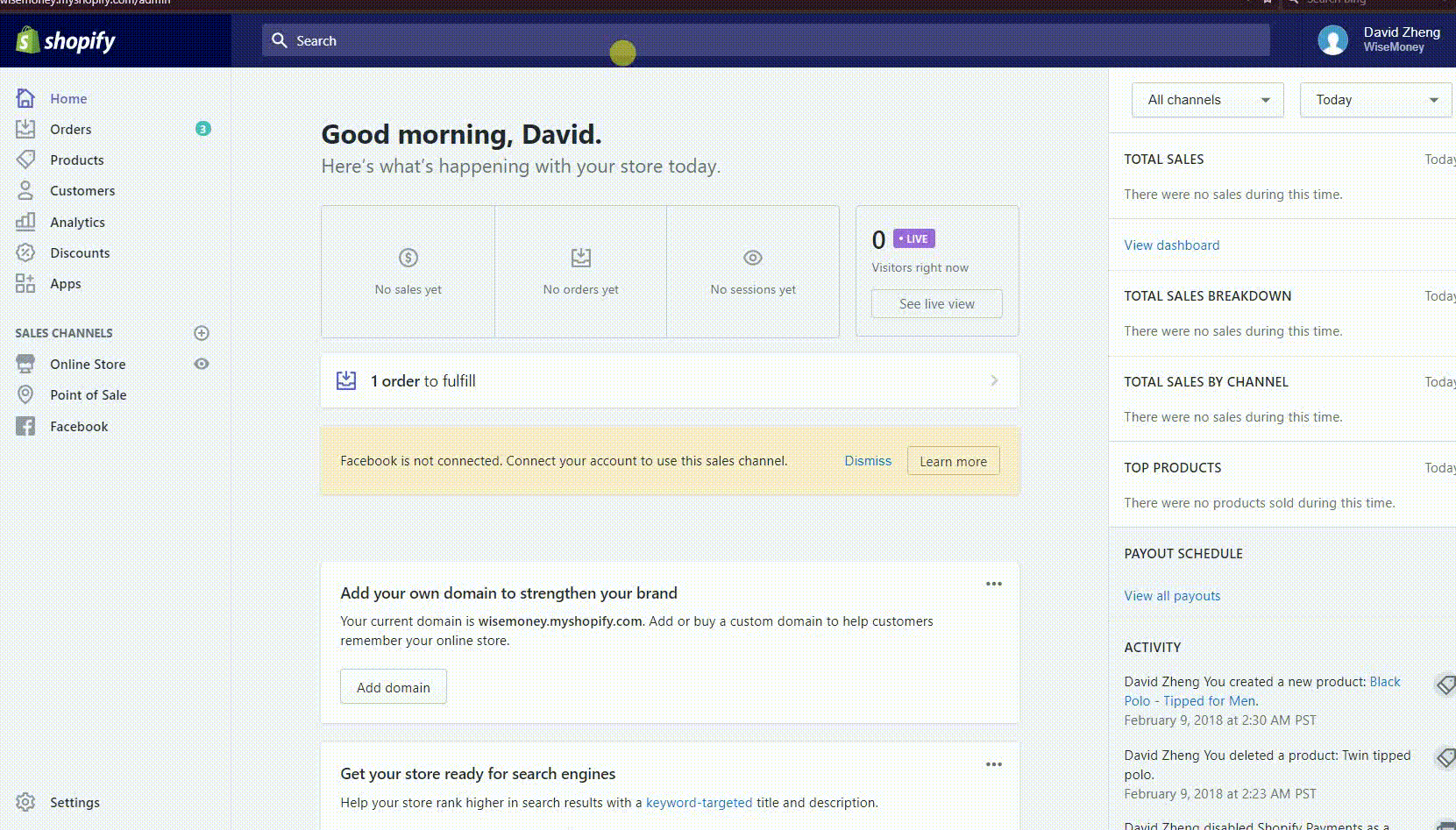Open Facebook sales channel
Image resolution: width=1456 pixels, height=830 pixels.
click(79, 426)
